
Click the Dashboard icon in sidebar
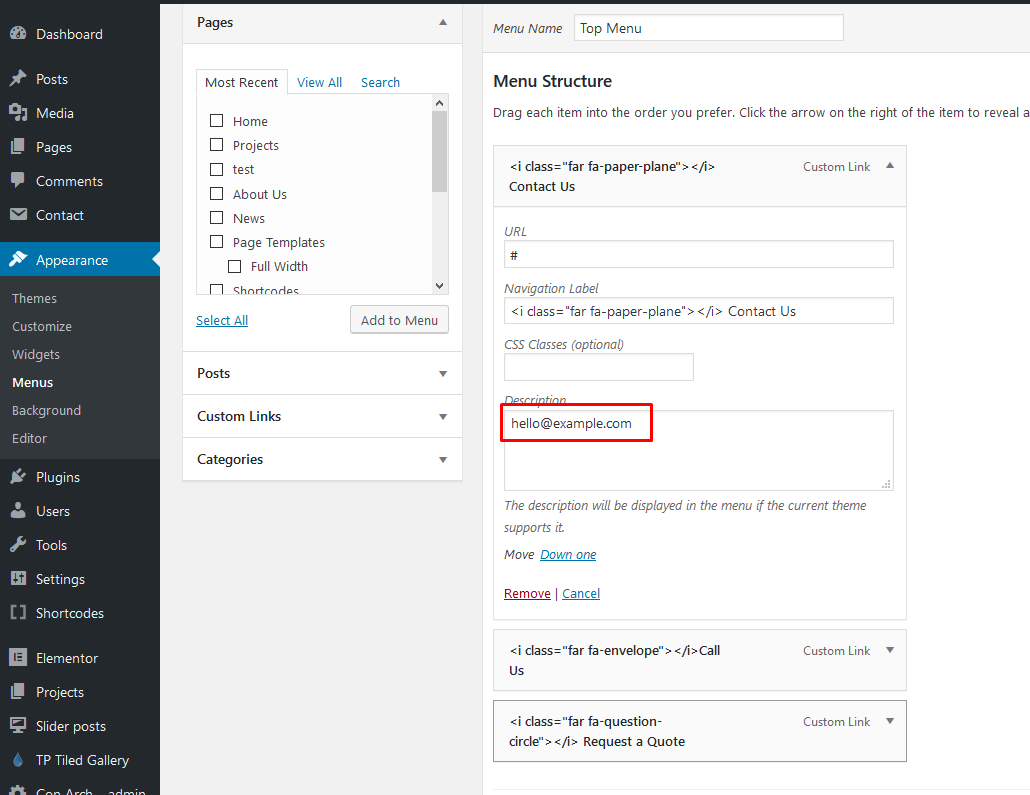(18, 34)
